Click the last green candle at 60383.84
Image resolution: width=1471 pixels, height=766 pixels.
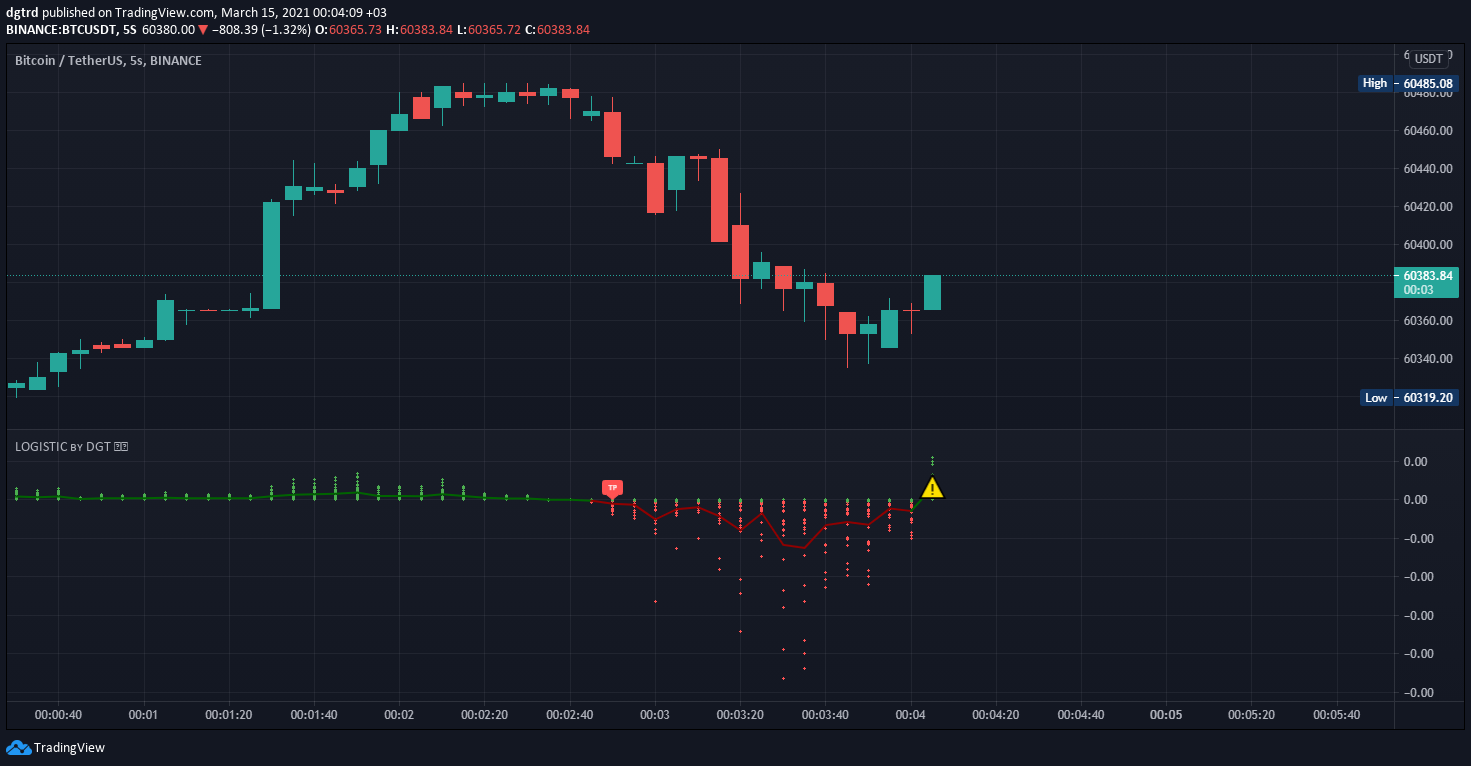932,292
